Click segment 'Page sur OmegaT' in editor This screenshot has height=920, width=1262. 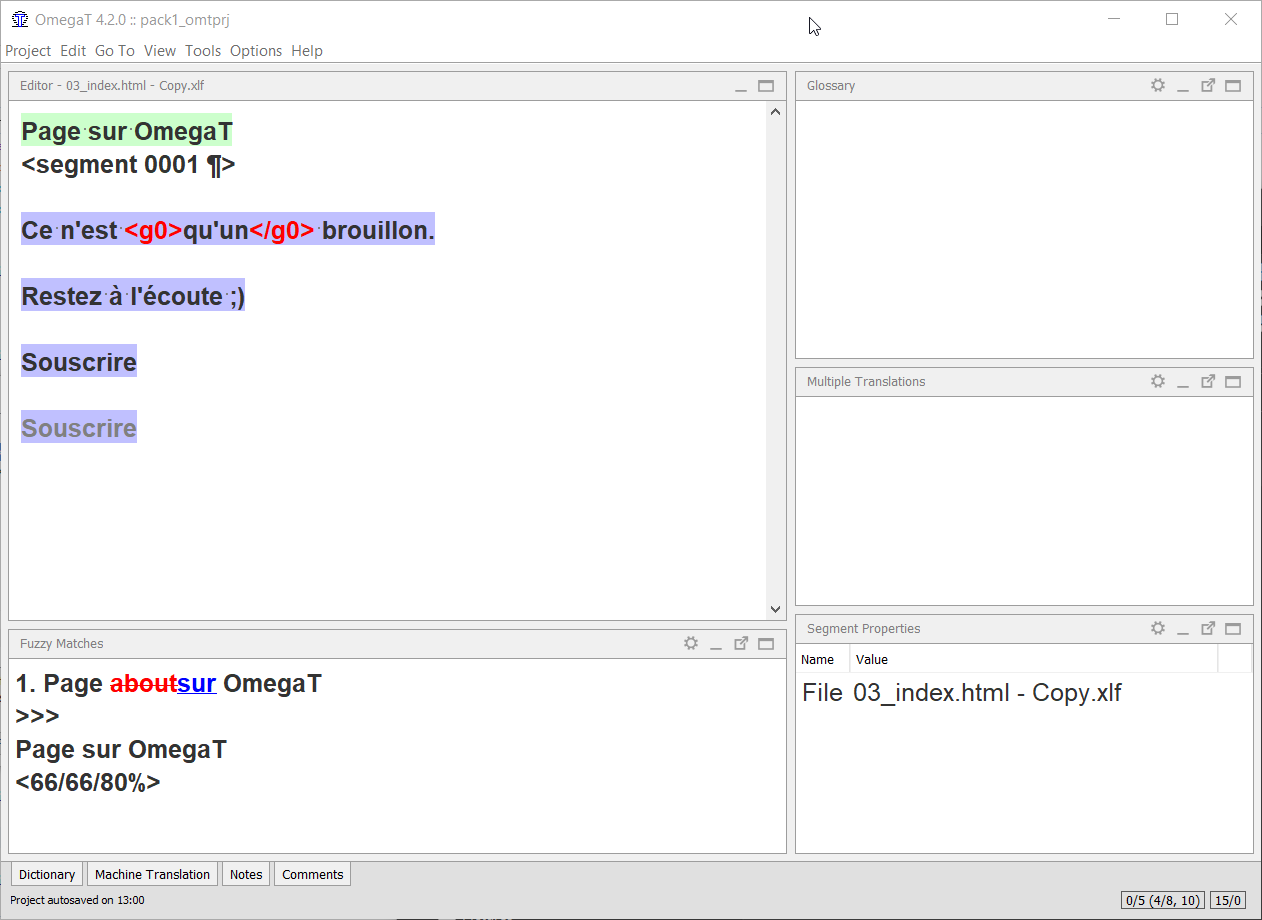pyautogui.click(x=127, y=131)
